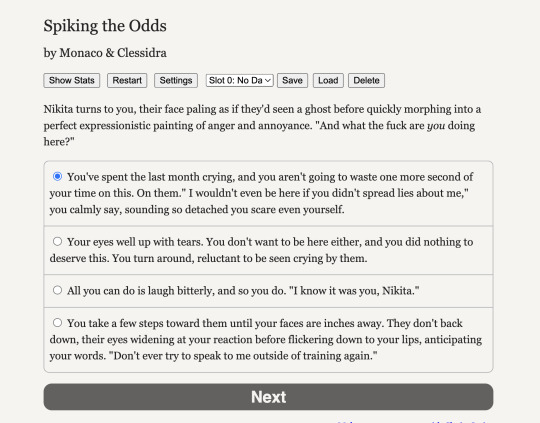
Task: Select the radio button for the calm detached reply
Action: [x=58, y=176]
